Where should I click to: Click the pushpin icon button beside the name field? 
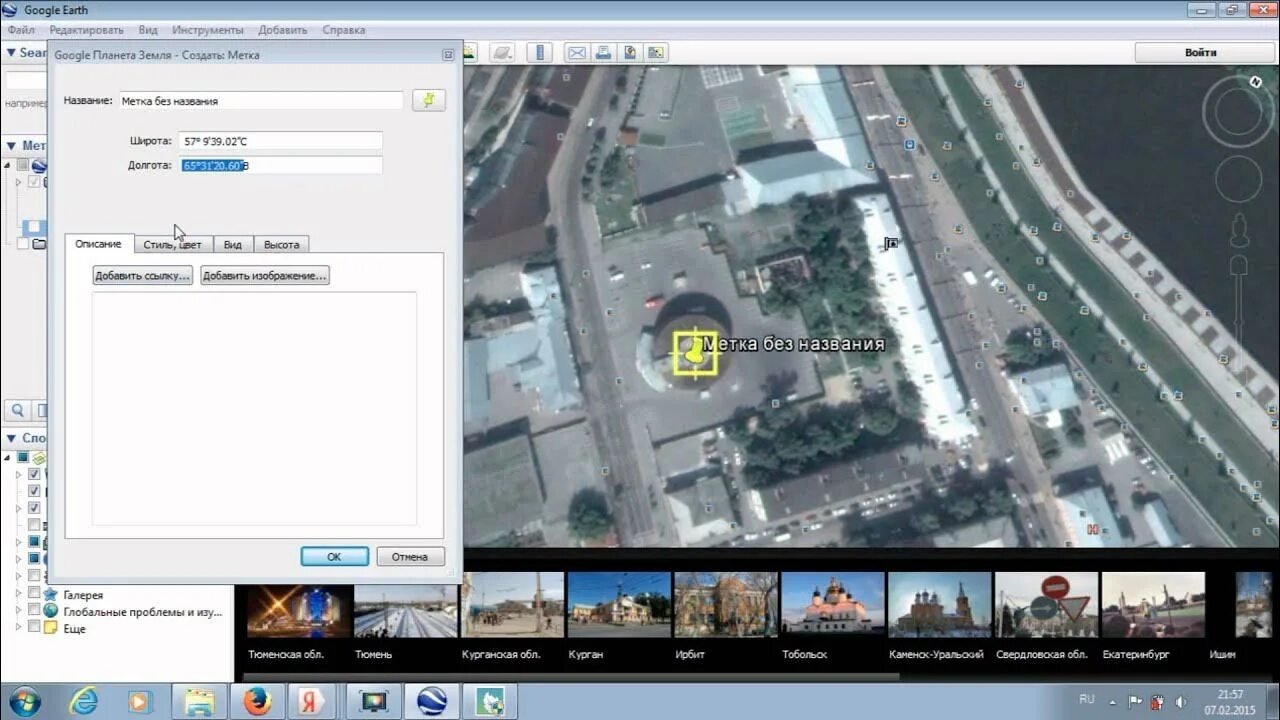click(428, 100)
